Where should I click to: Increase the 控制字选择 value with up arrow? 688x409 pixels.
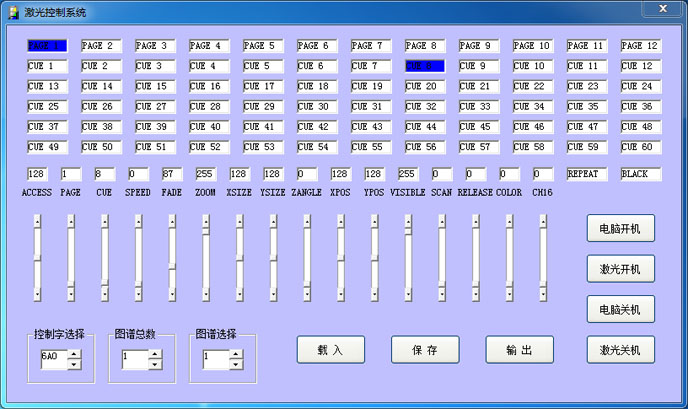coord(73,351)
